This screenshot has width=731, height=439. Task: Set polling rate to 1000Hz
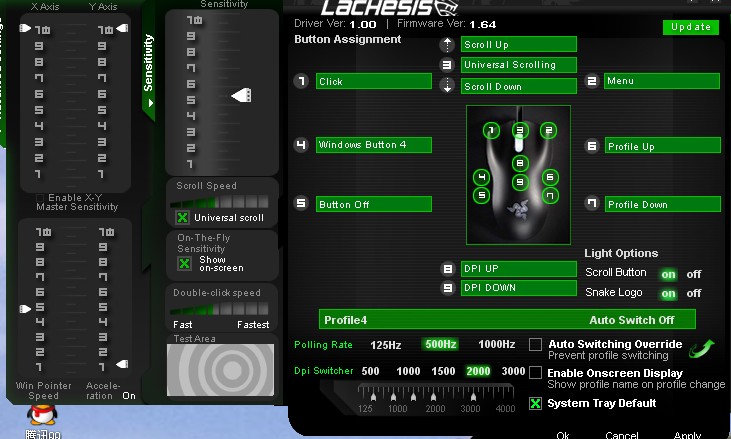pyautogui.click(x=496, y=345)
